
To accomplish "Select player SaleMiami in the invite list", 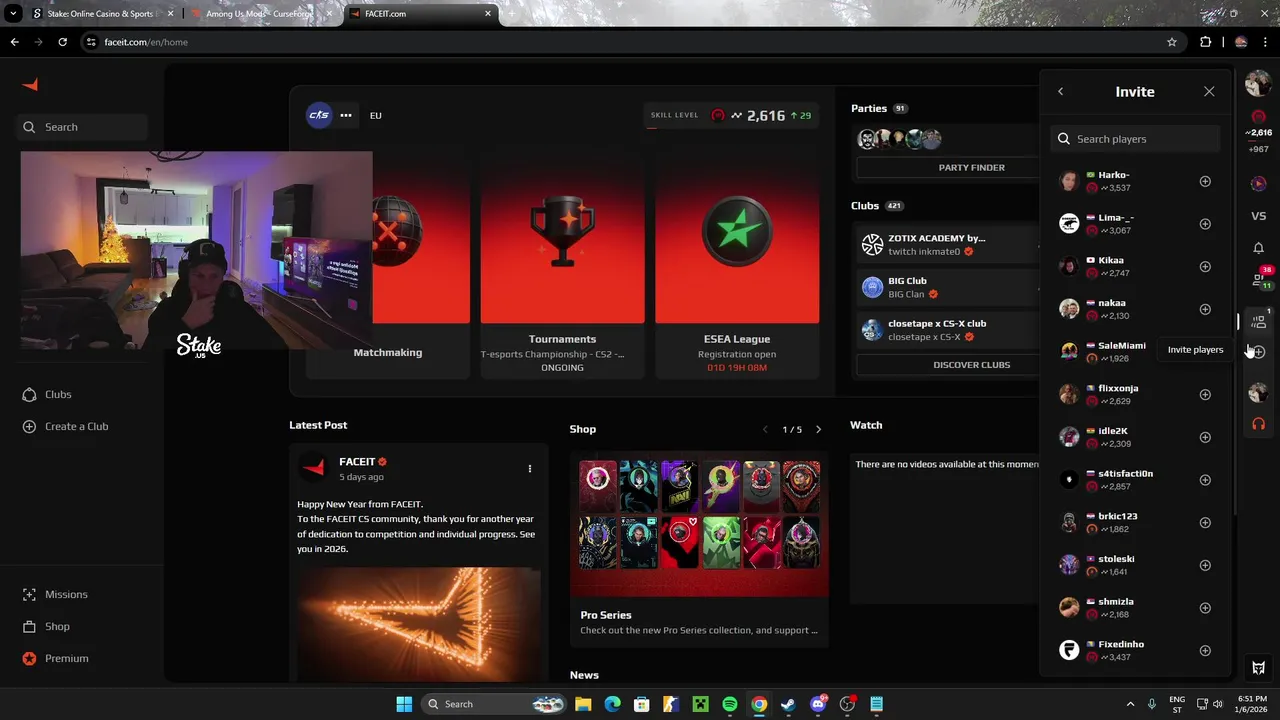I will 1122,345.
